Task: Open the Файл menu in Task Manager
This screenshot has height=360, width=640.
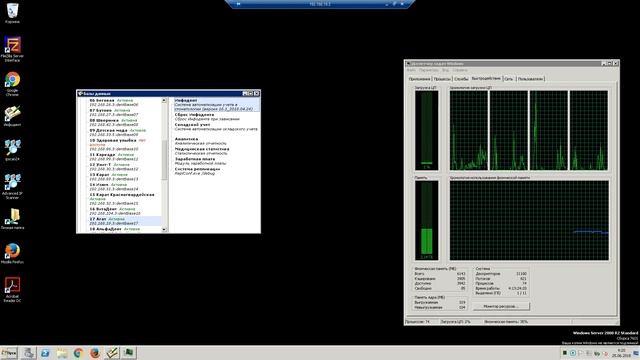Action: [x=411, y=70]
